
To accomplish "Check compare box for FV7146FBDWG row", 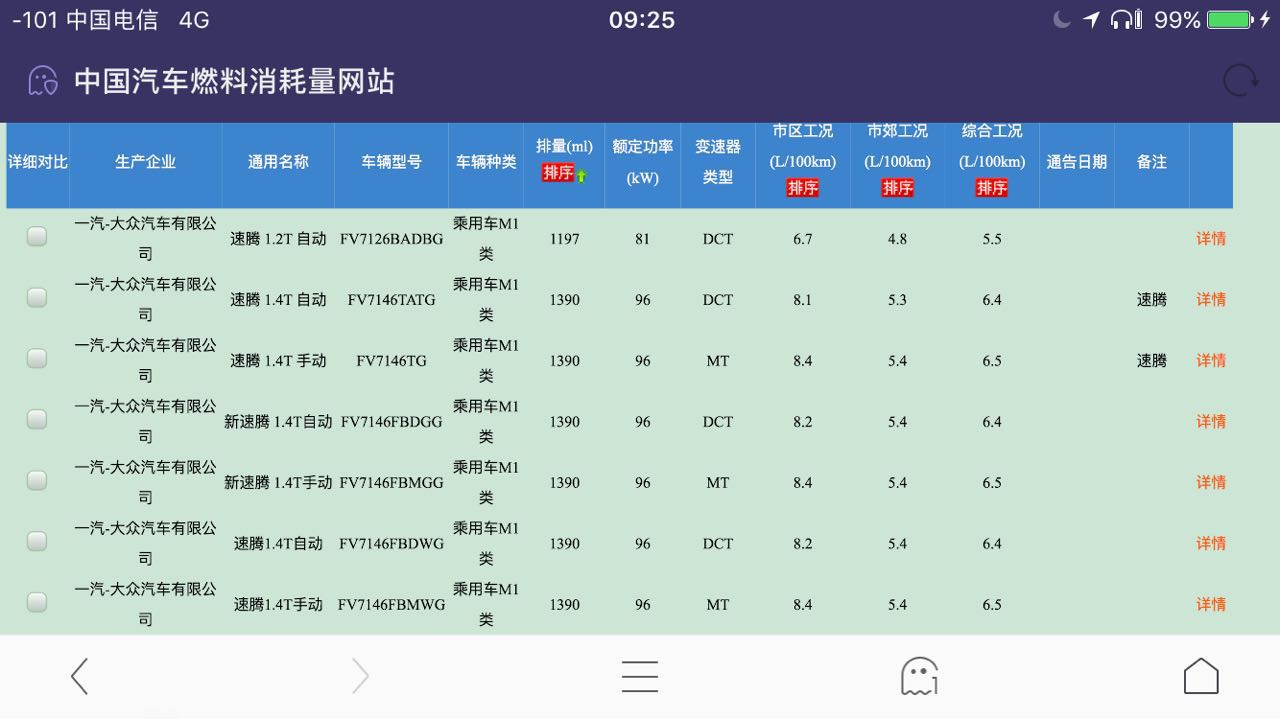I will coord(37,541).
